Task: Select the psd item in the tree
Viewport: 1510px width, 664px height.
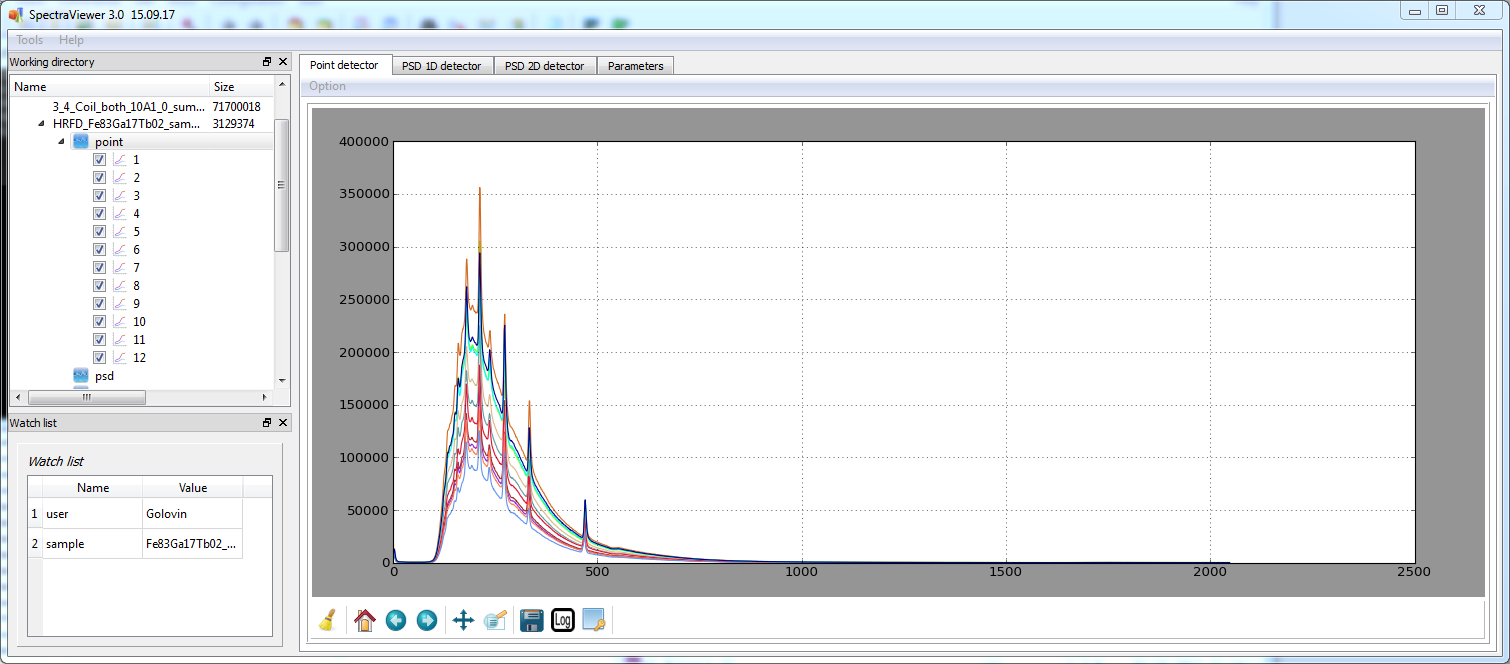Action: (x=104, y=376)
